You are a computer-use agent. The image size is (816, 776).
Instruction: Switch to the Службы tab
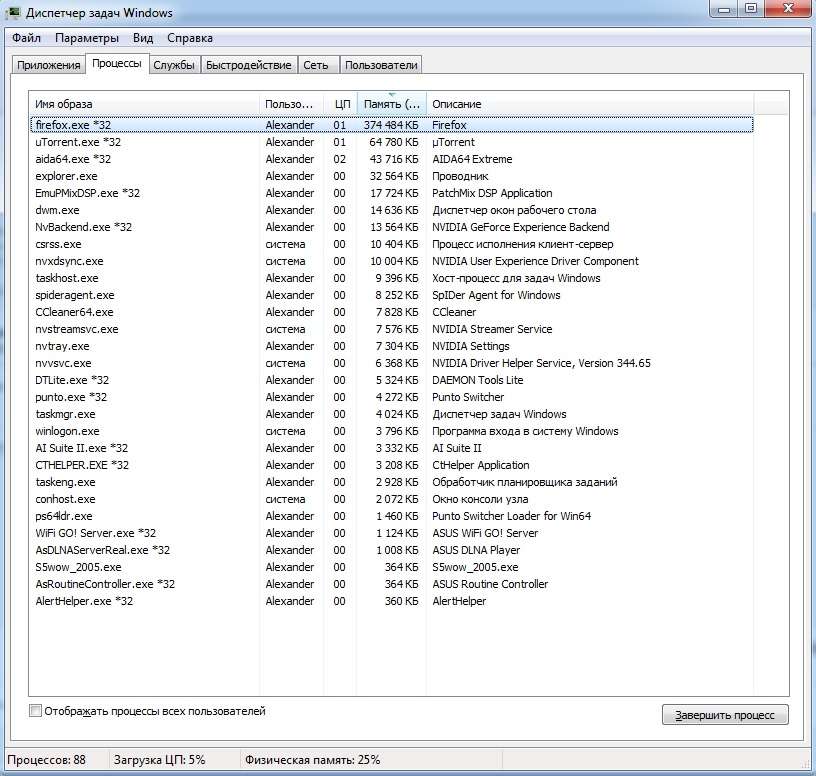point(174,65)
